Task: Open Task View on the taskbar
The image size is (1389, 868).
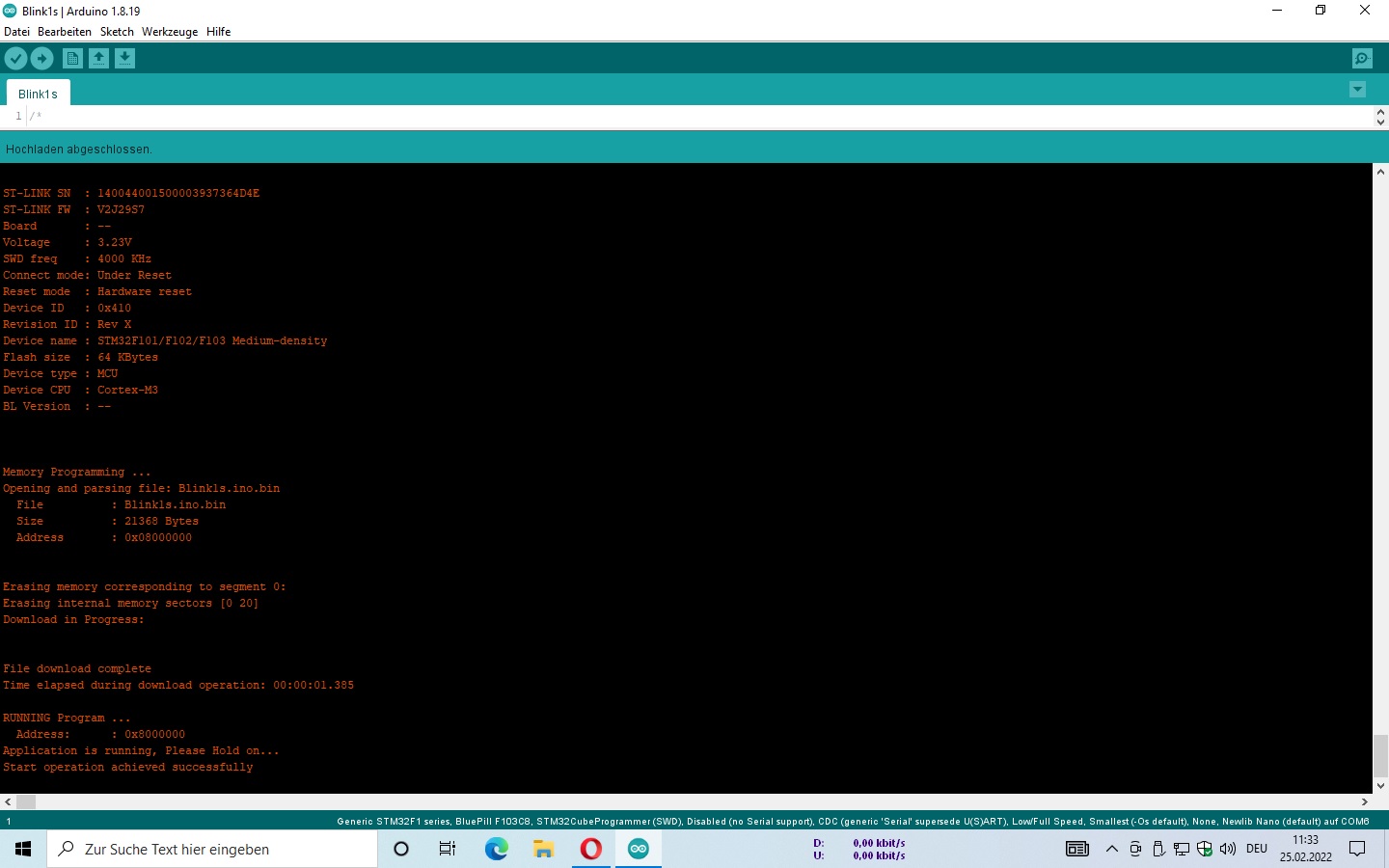Action: (448, 849)
